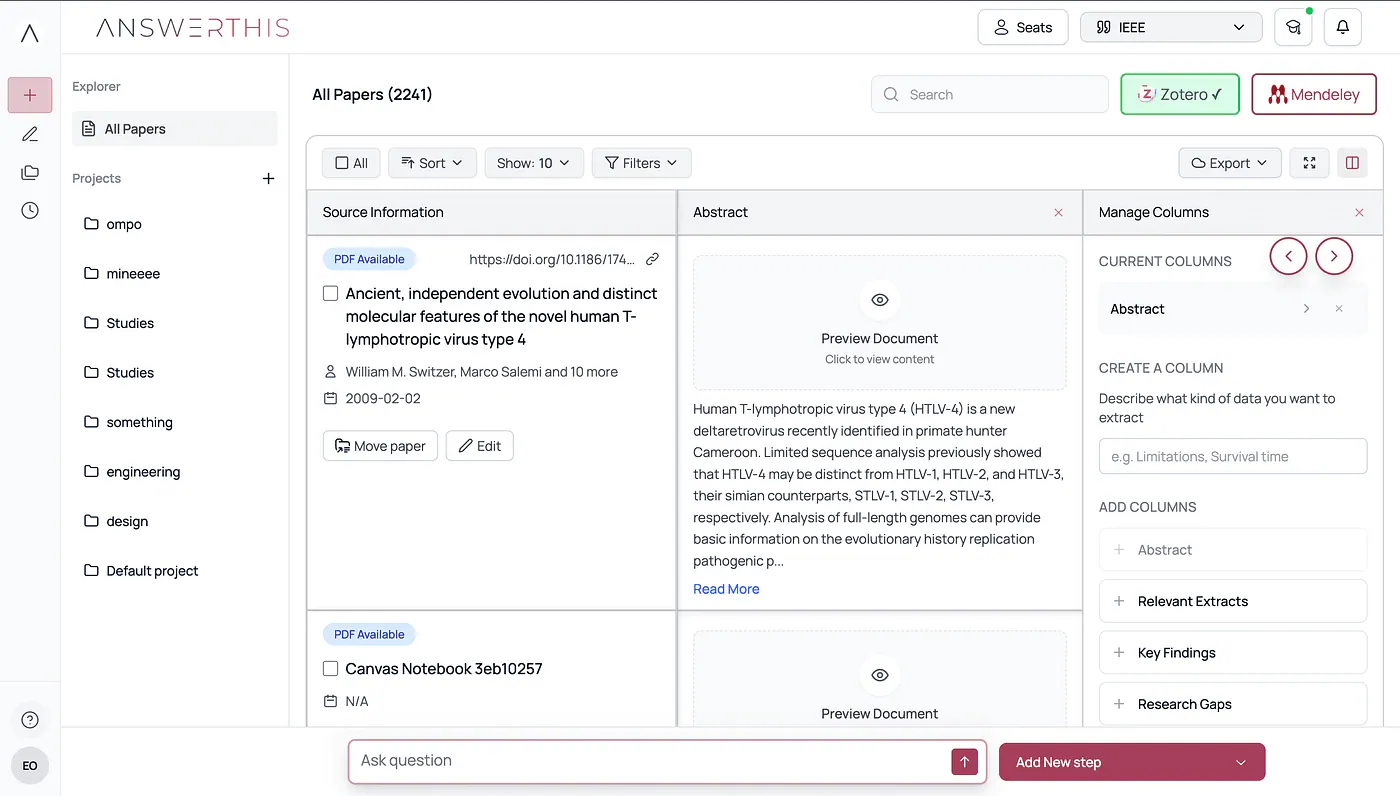Image resolution: width=1400 pixels, height=796 pixels.
Task: Check the Ancient independent evolution paper checkbox
Action: [330, 294]
